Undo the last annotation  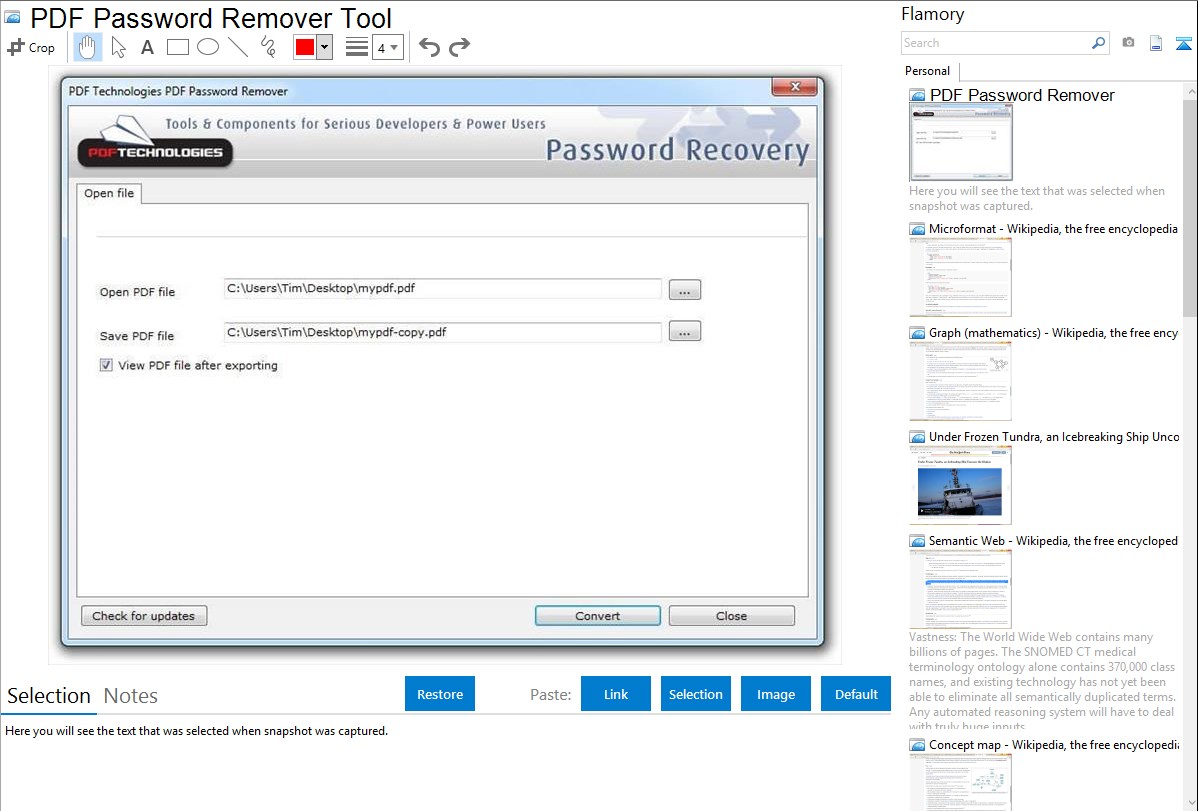429,47
